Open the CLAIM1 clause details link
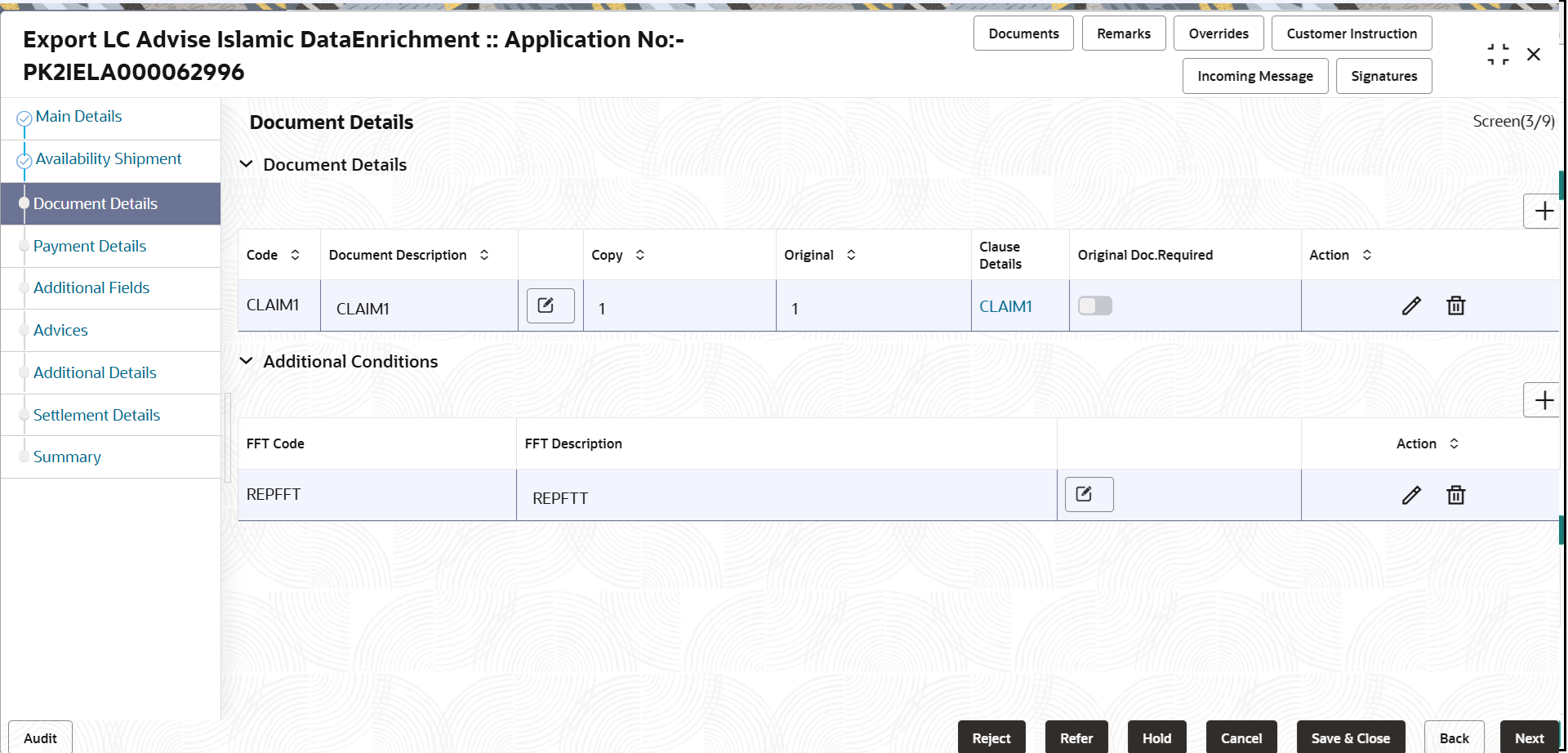1568x753 pixels. (1005, 306)
